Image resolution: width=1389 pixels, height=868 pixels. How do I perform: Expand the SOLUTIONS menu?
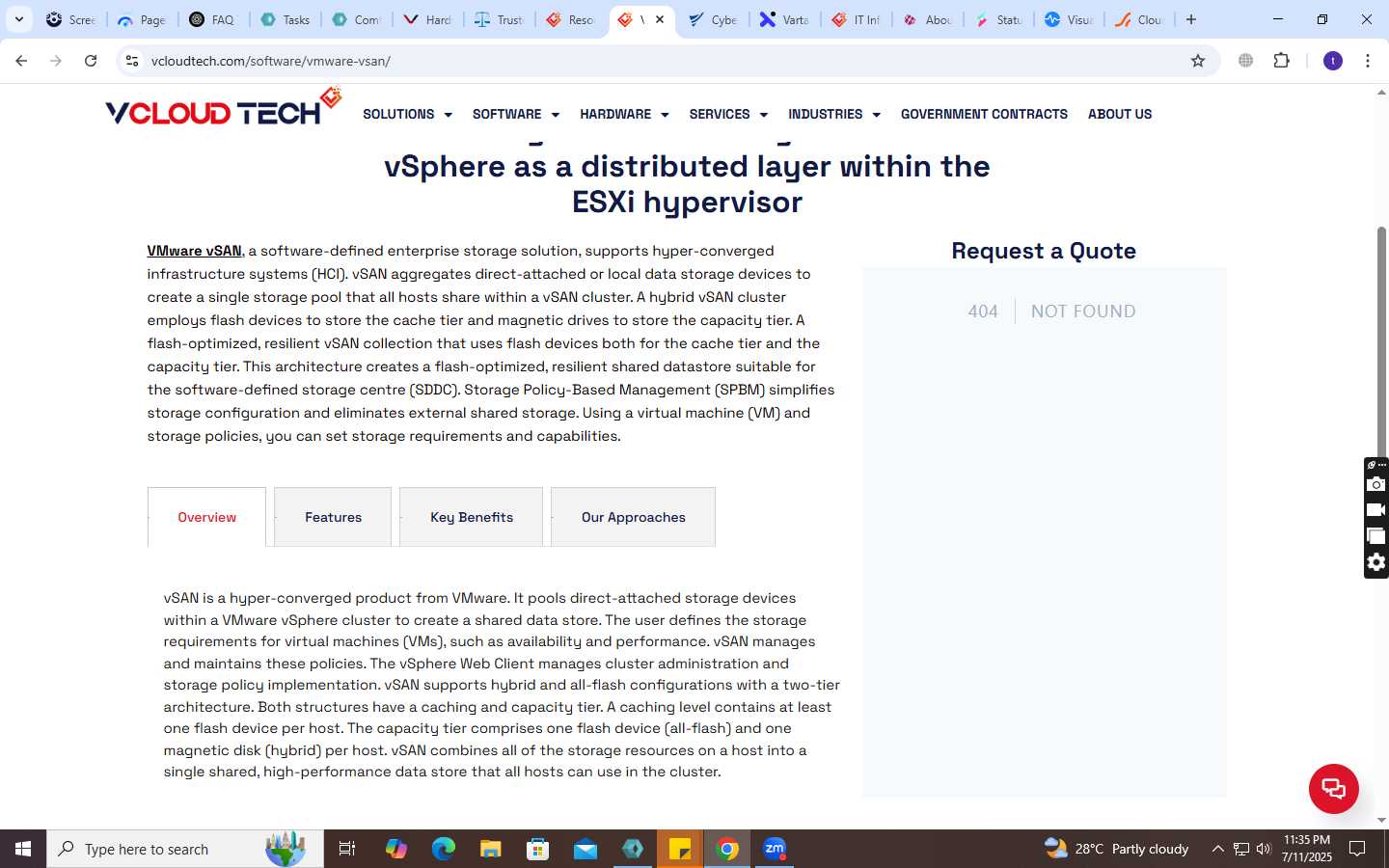pos(407,114)
